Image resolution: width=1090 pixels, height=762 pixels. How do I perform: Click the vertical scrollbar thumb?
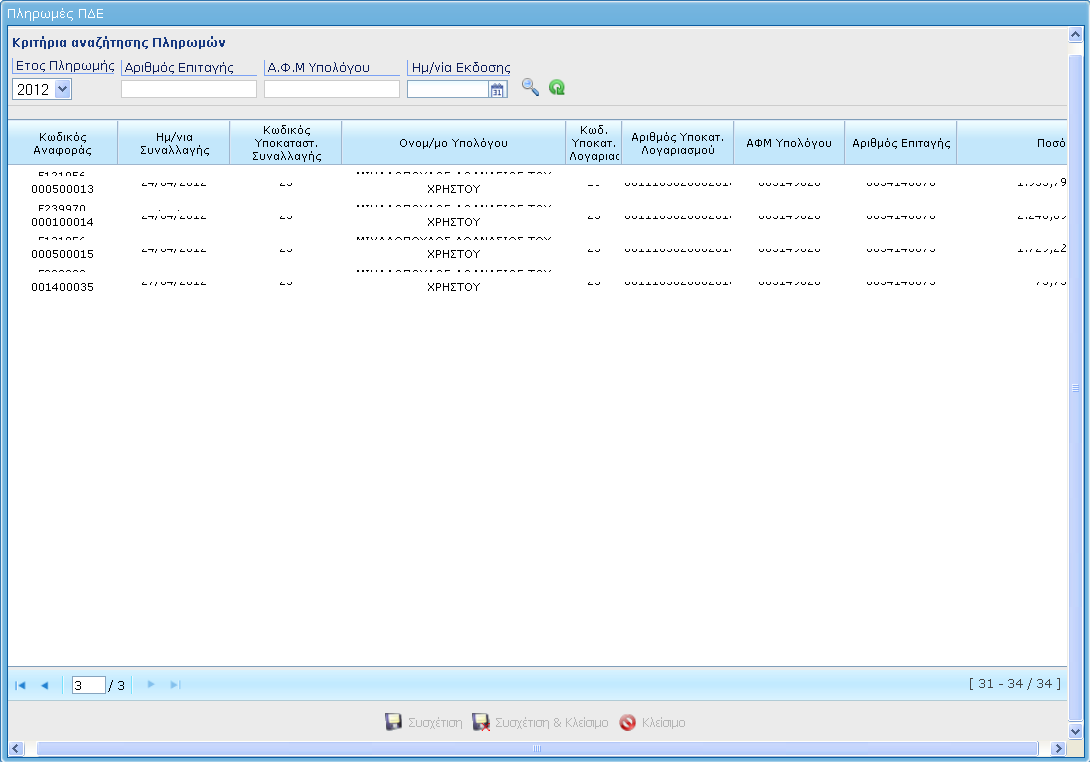pos(1075,388)
